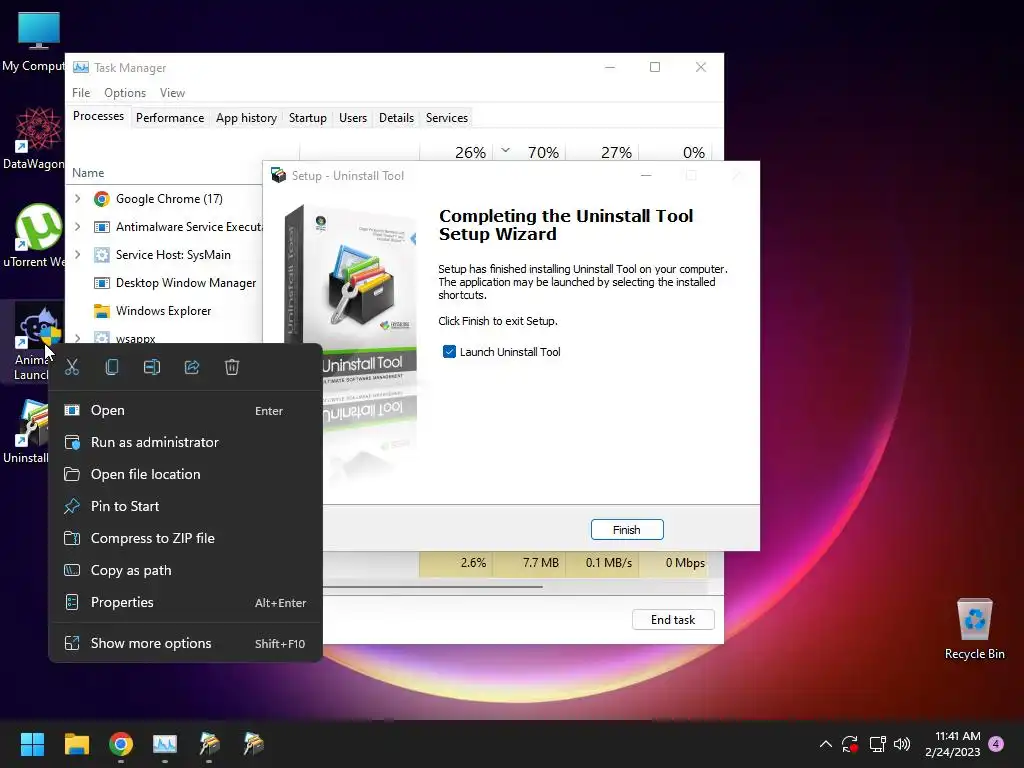This screenshot has width=1024, height=768.
Task: Switch to the Users tab
Action: (353, 118)
